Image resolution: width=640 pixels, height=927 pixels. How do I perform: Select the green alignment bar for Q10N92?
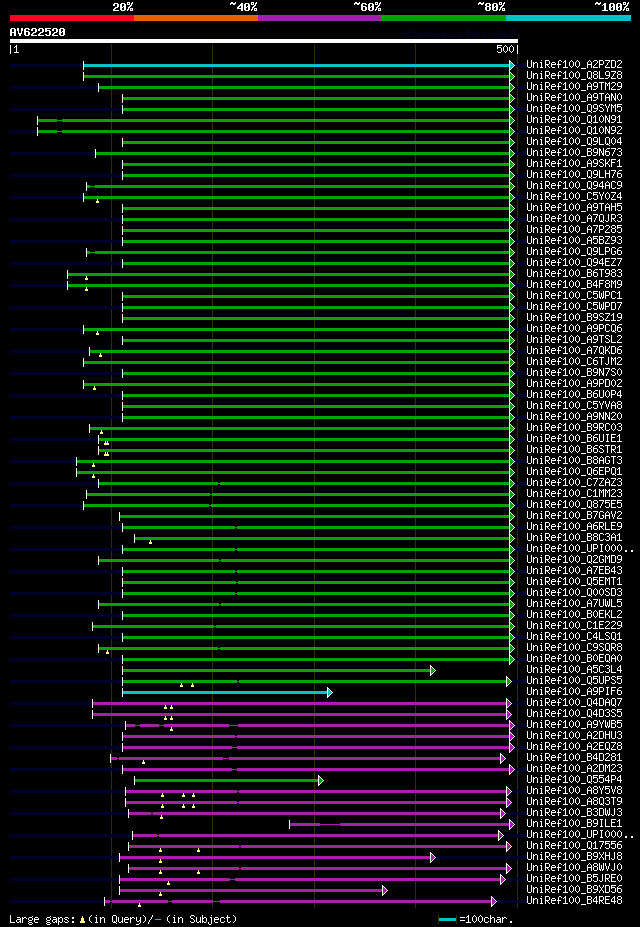[273, 131]
